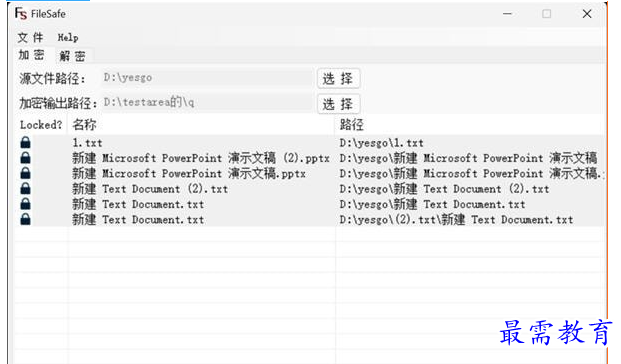Select 新建 Microsoft PowerPoint 演示文稿.pptx name

189,173
